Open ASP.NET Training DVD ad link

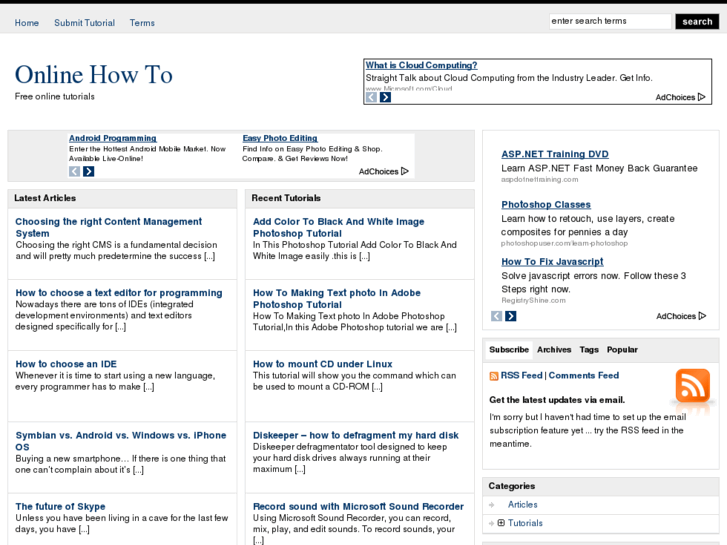(555, 154)
